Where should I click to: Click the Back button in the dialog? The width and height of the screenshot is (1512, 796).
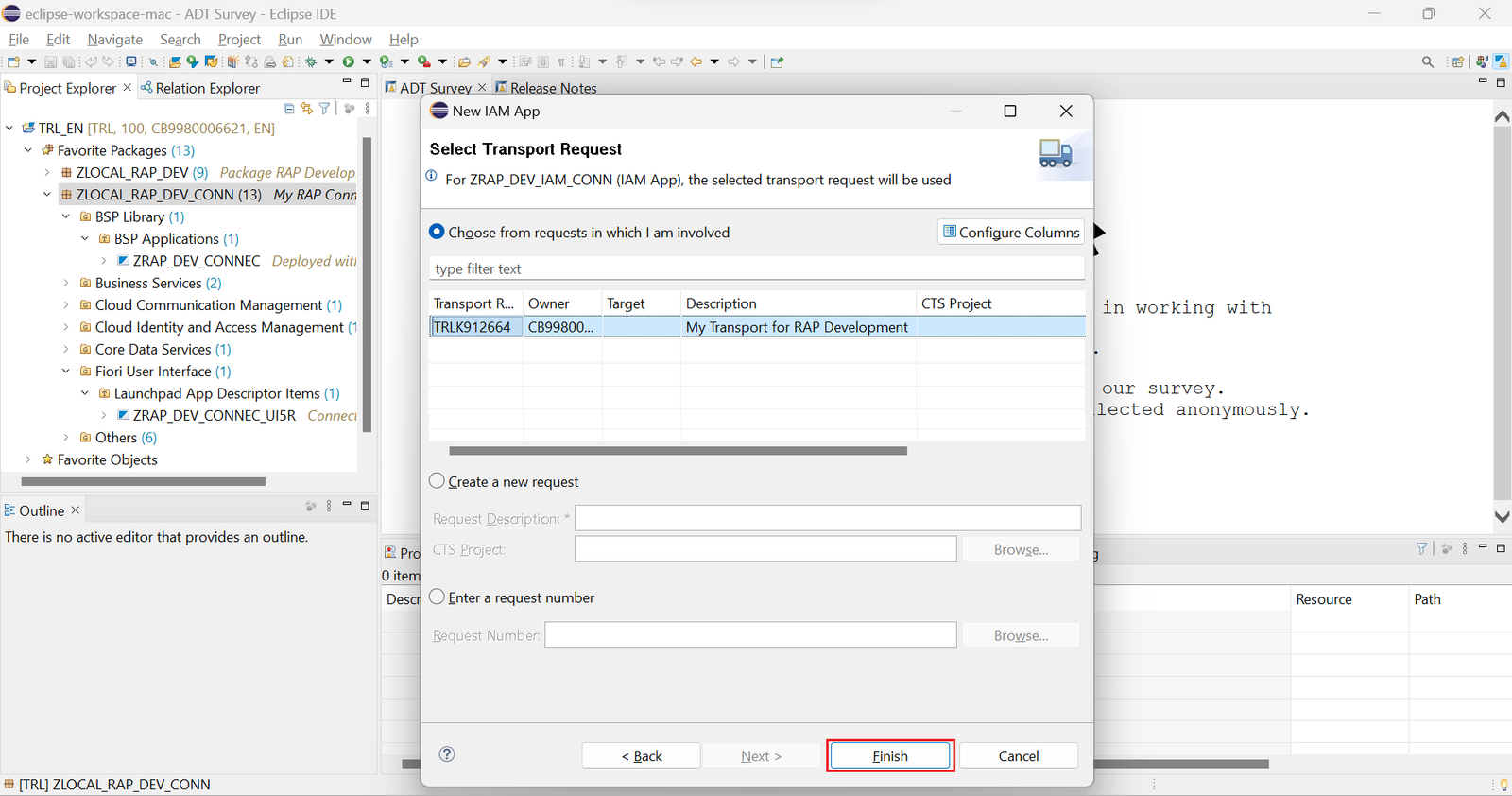(642, 755)
